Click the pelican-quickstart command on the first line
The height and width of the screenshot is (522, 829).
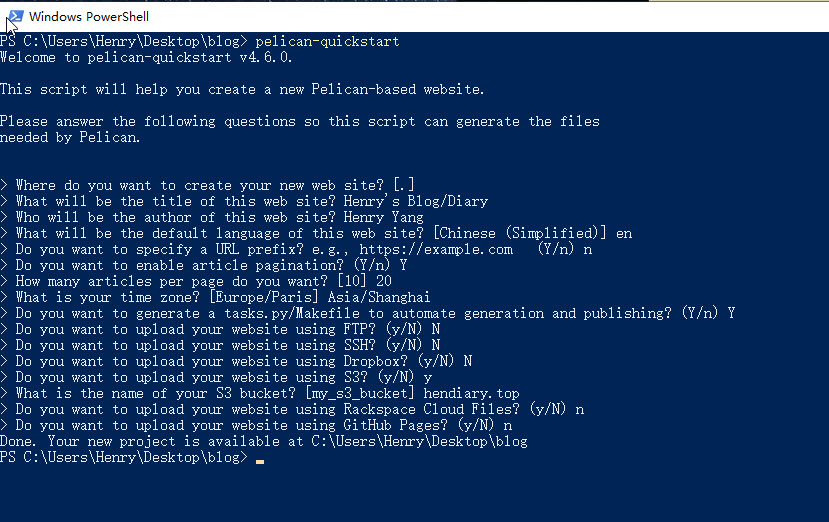pos(327,41)
